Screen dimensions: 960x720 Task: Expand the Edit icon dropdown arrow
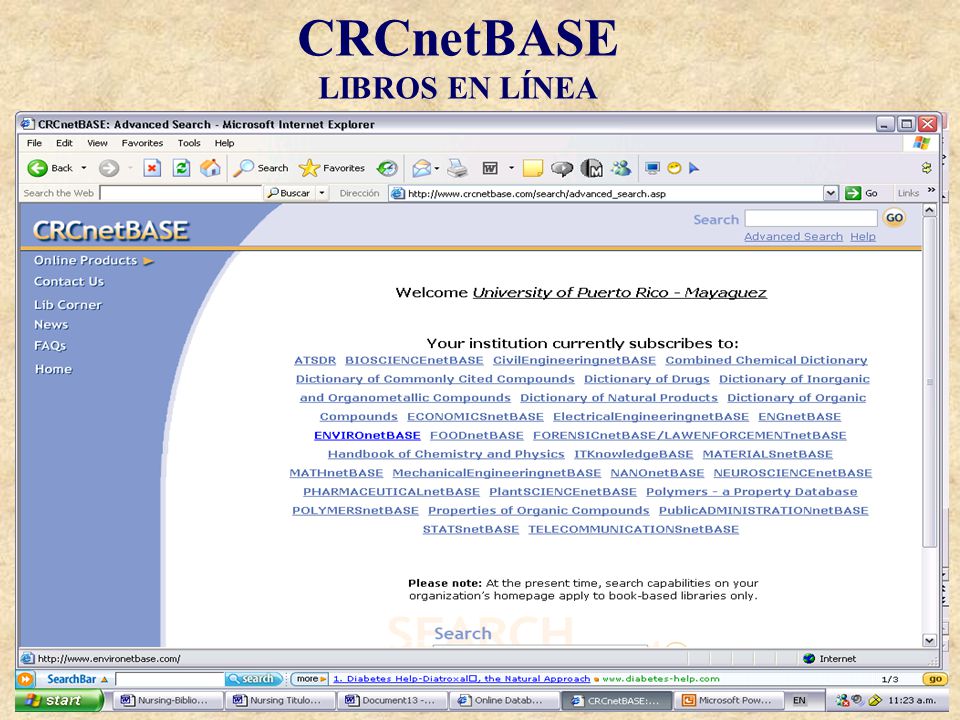tap(511, 168)
